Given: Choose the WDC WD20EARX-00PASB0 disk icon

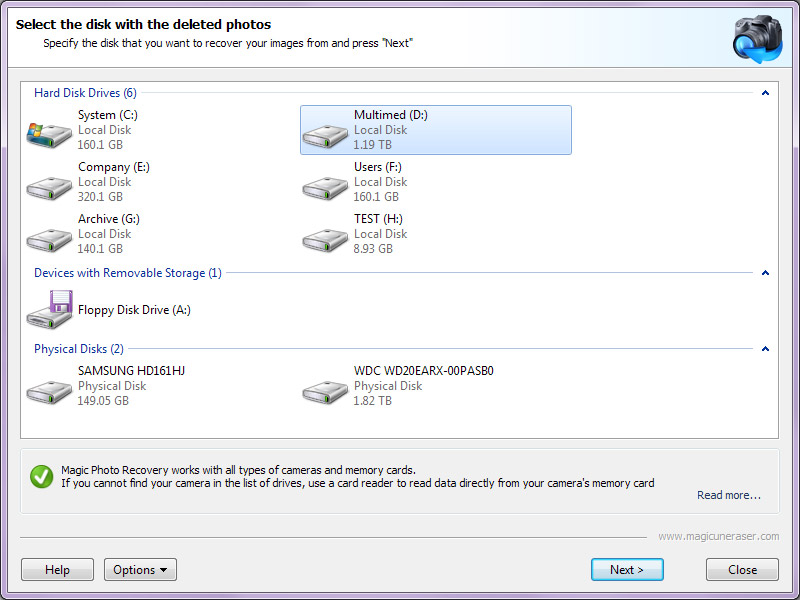Looking at the screenshot, I should pyautogui.click(x=324, y=390).
